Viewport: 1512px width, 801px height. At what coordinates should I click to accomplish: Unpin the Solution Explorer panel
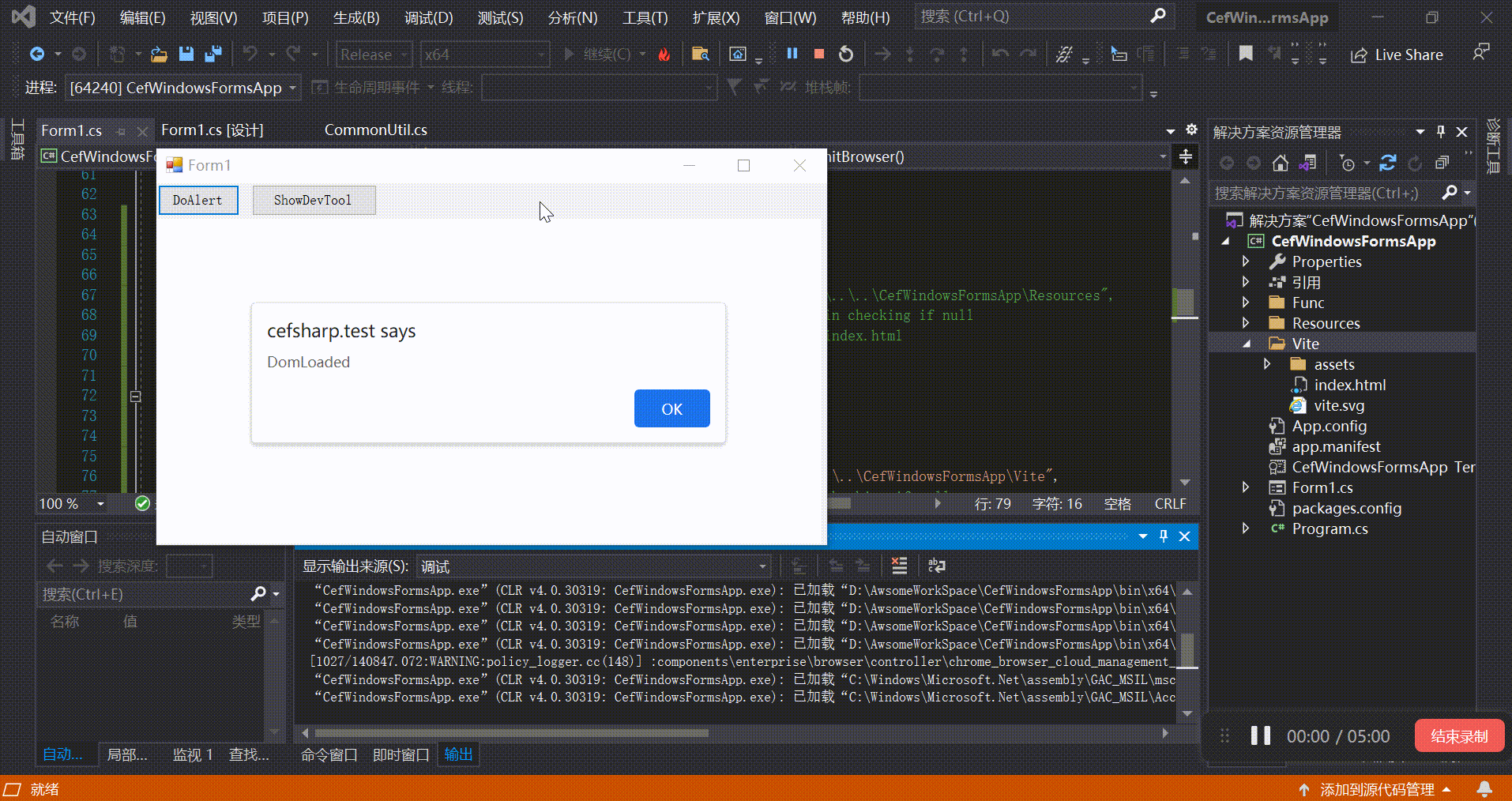(x=1440, y=131)
